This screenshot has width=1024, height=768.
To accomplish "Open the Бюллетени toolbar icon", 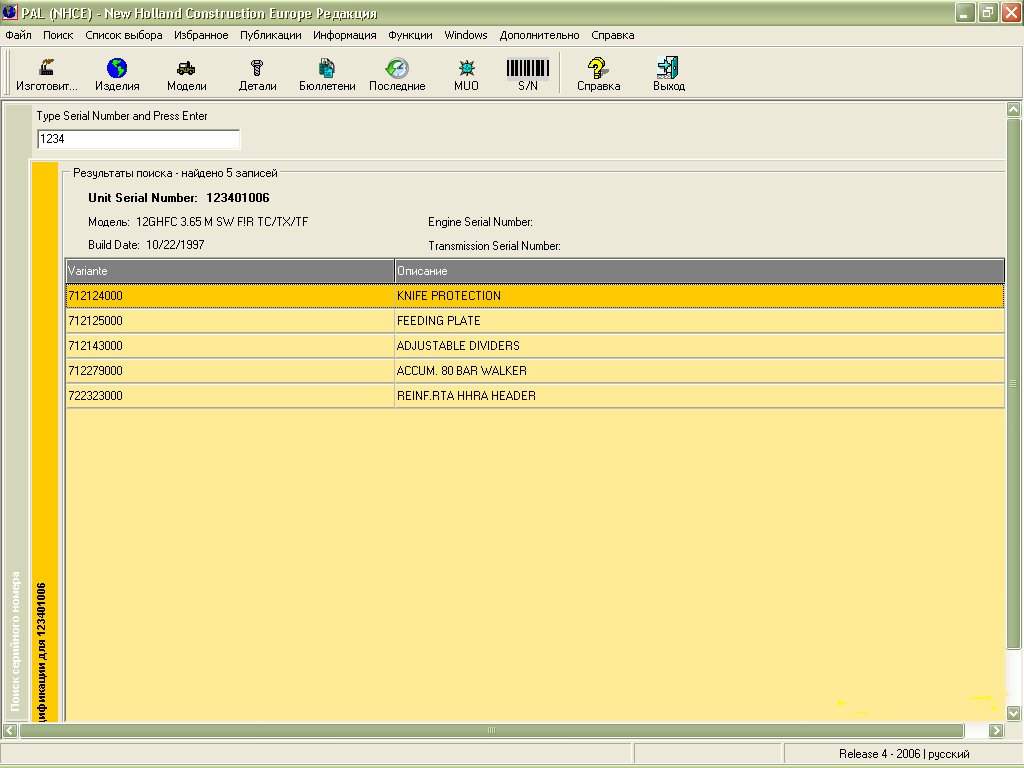I will click(327, 74).
